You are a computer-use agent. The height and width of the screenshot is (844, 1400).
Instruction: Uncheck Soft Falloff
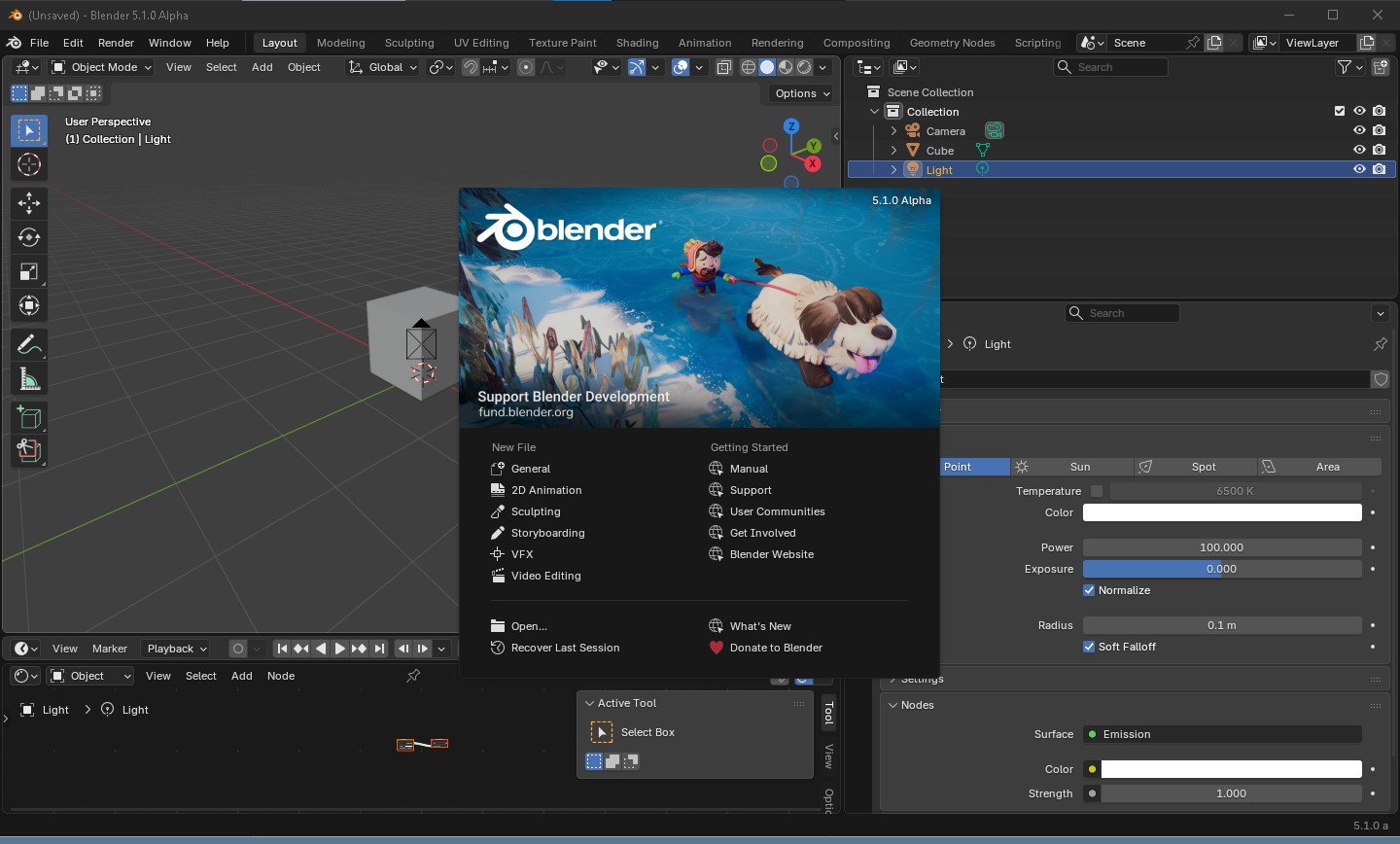(1089, 646)
